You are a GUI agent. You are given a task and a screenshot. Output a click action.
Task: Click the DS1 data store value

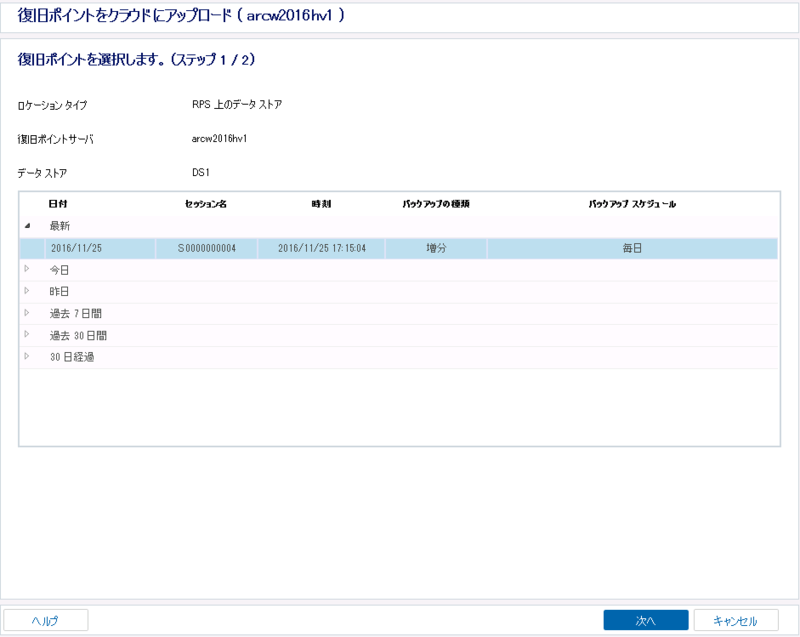201,172
